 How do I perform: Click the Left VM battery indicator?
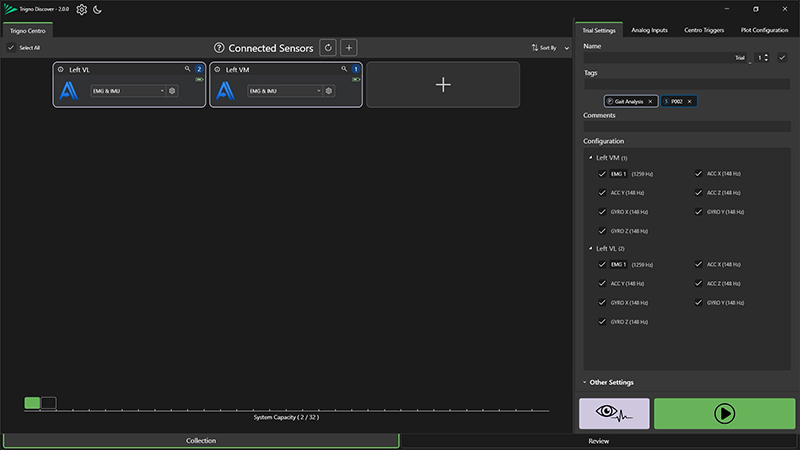pos(356,80)
